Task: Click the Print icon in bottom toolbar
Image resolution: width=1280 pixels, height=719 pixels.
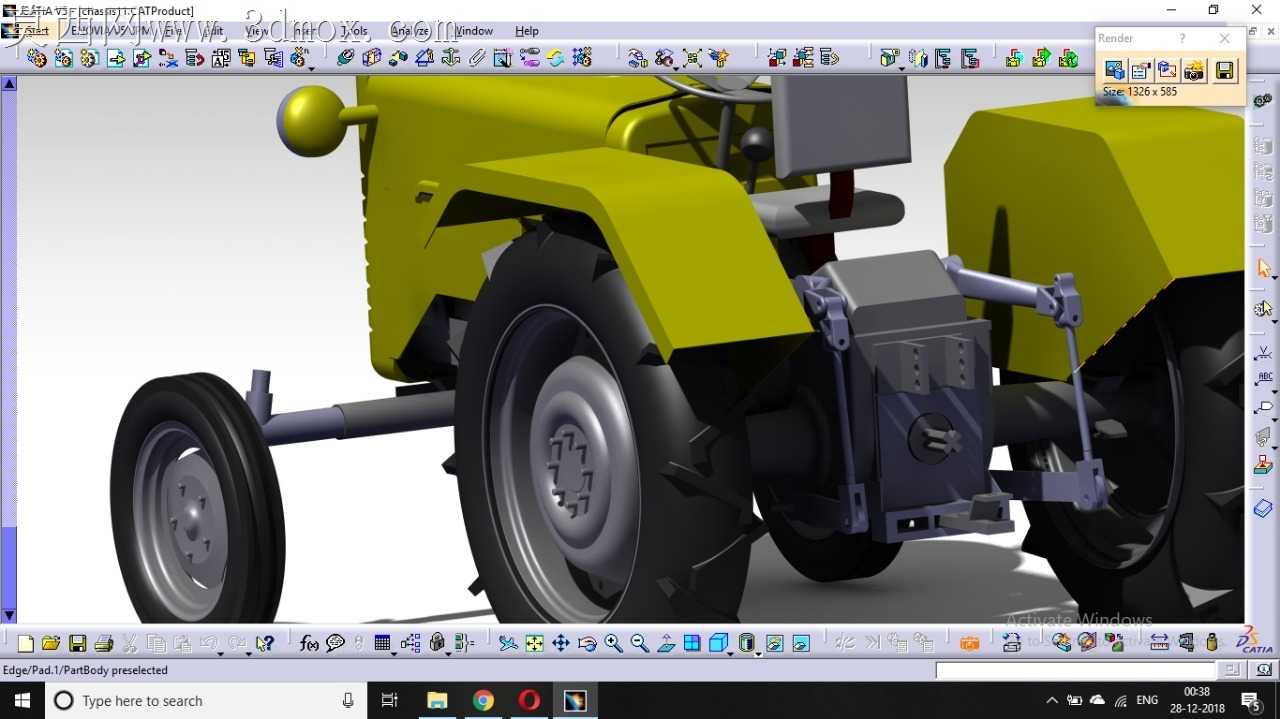Action: [x=103, y=643]
